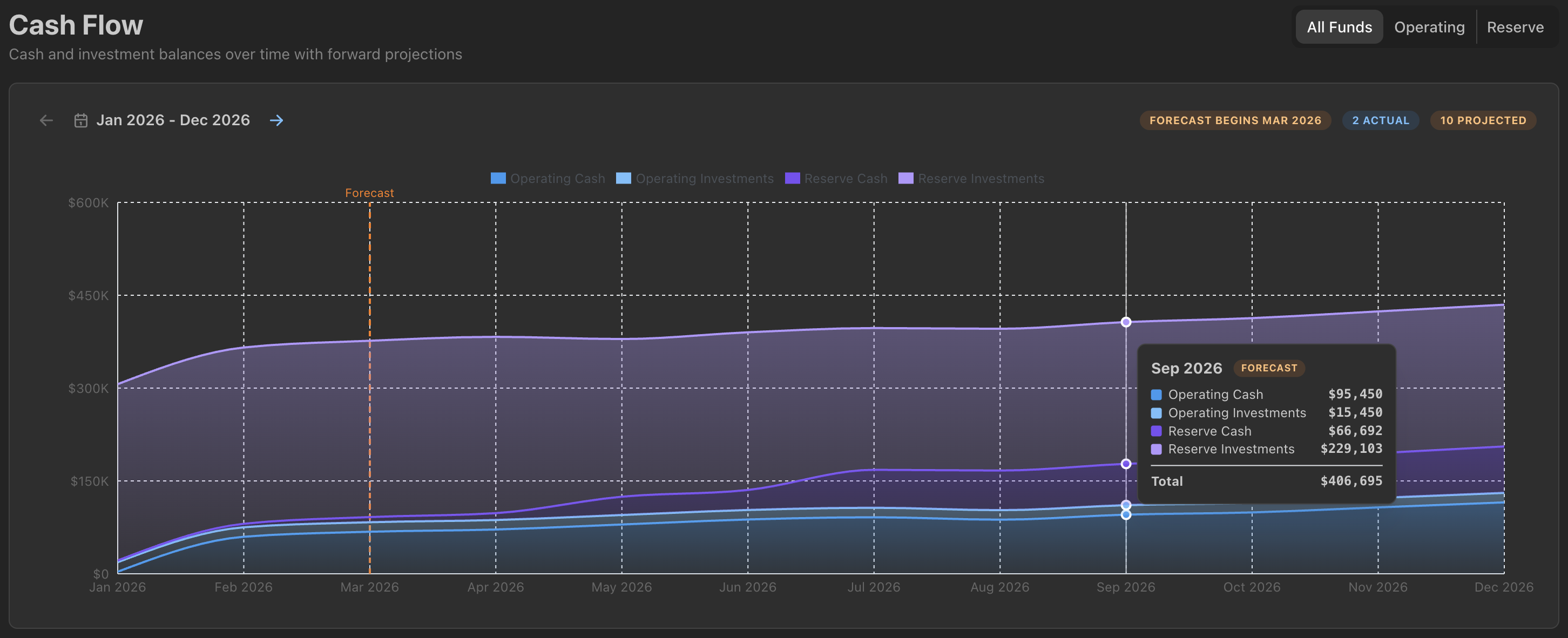Viewport: 1568px width, 638px height.
Task: Click the forward arrow to view next period
Action: (x=277, y=120)
